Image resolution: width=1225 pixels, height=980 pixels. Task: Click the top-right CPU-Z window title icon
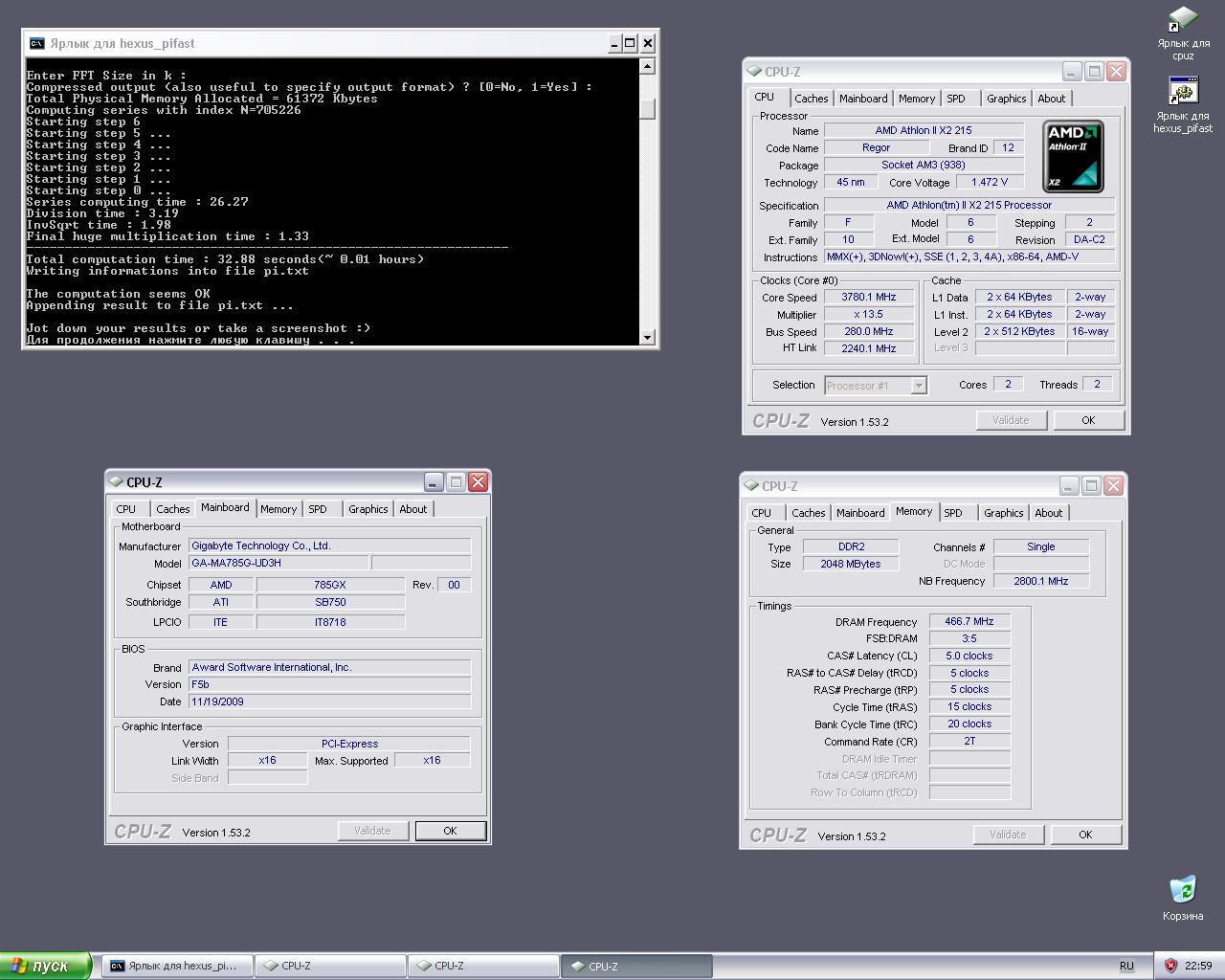tap(754, 72)
